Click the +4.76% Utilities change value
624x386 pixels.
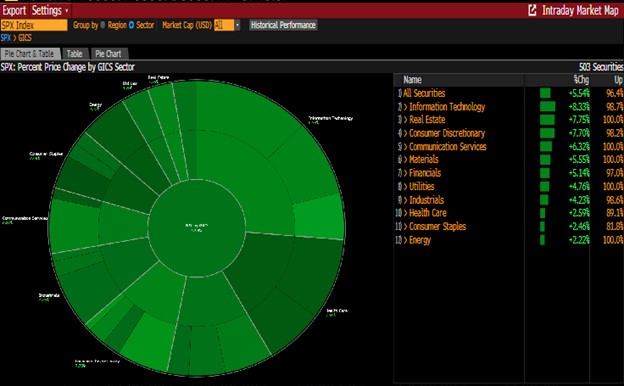[x=579, y=186]
